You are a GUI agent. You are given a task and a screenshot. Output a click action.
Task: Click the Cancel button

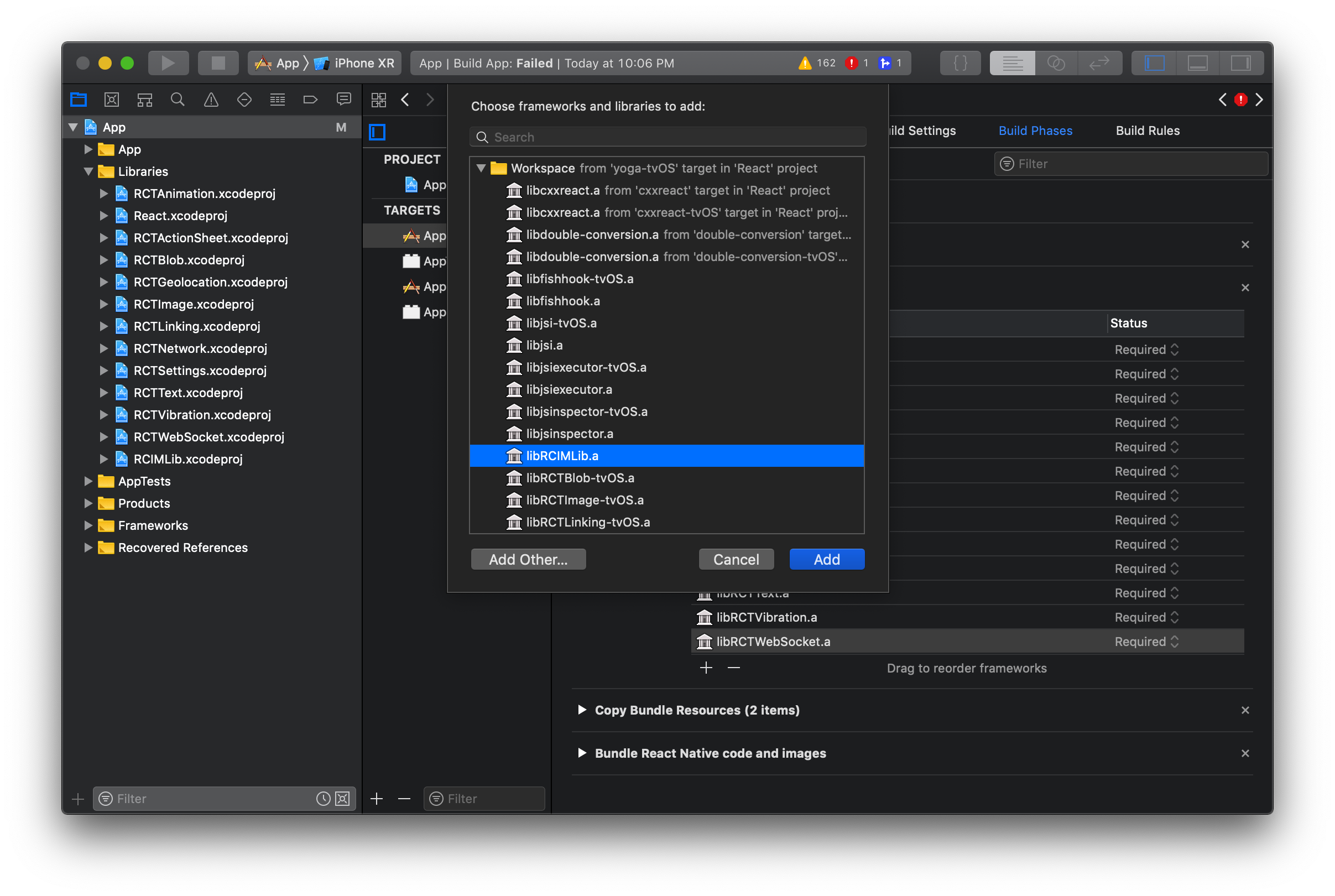(736, 559)
